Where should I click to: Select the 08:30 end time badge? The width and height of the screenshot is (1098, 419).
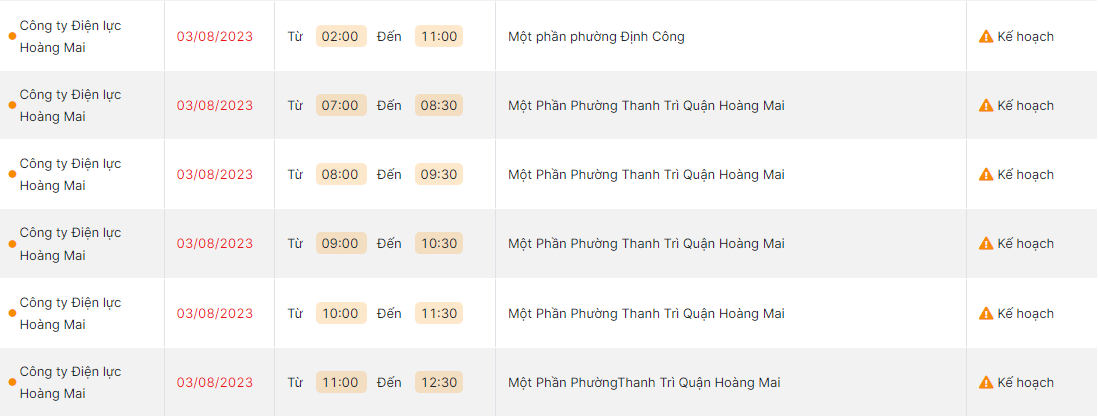point(439,106)
